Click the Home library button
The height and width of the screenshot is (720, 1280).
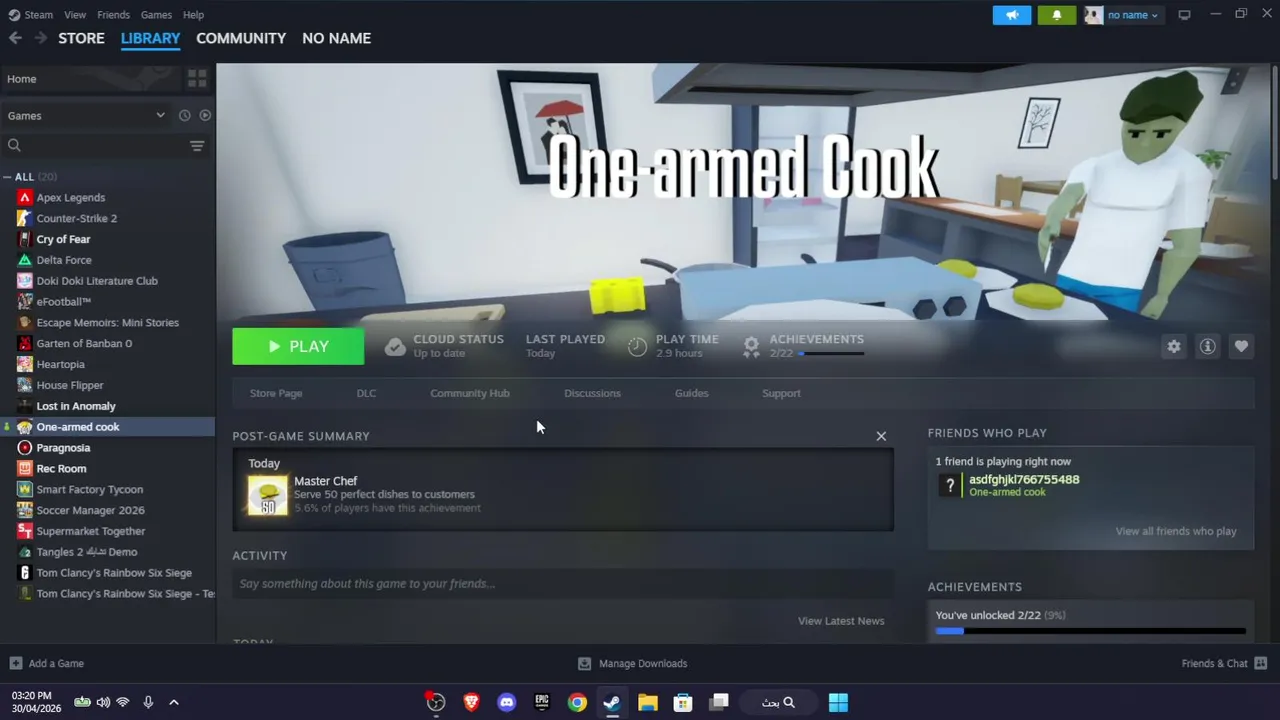click(90, 79)
